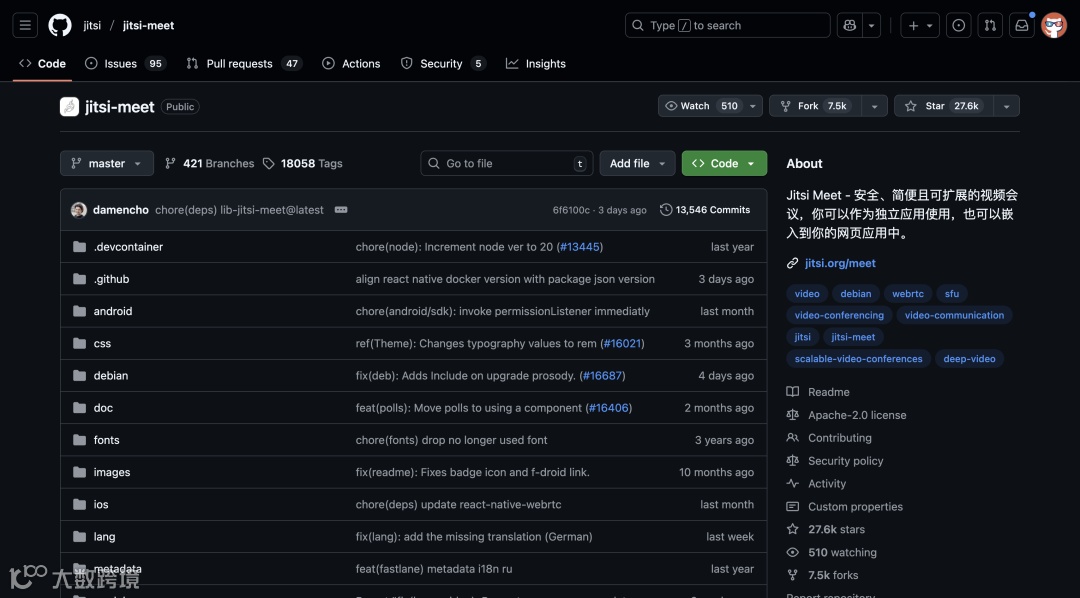Image resolution: width=1080 pixels, height=598 pixels.
Task: Select the sfu topic tag
Action: pyautogui.click(x=952, y=293)
